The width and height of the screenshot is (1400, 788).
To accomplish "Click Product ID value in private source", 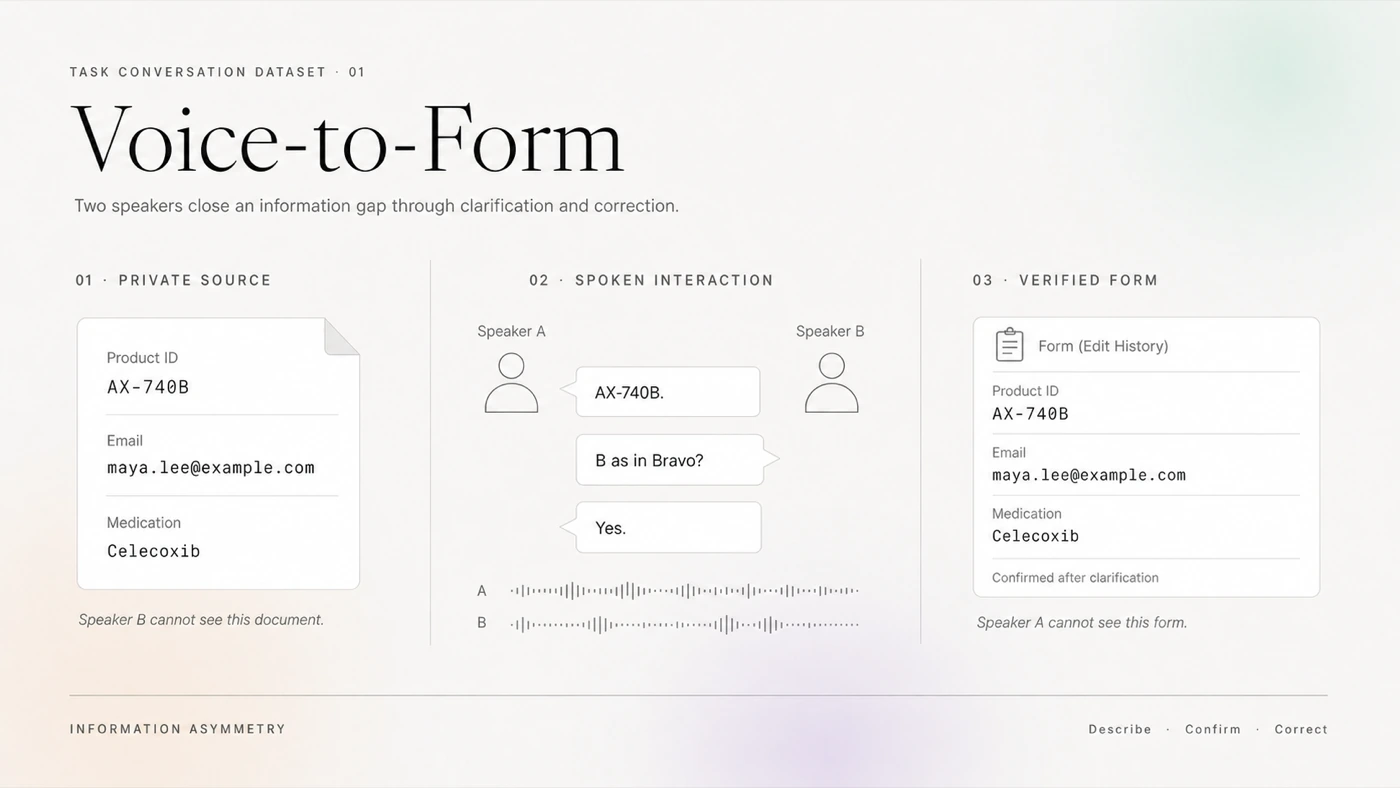I will (x=148, y=387).
